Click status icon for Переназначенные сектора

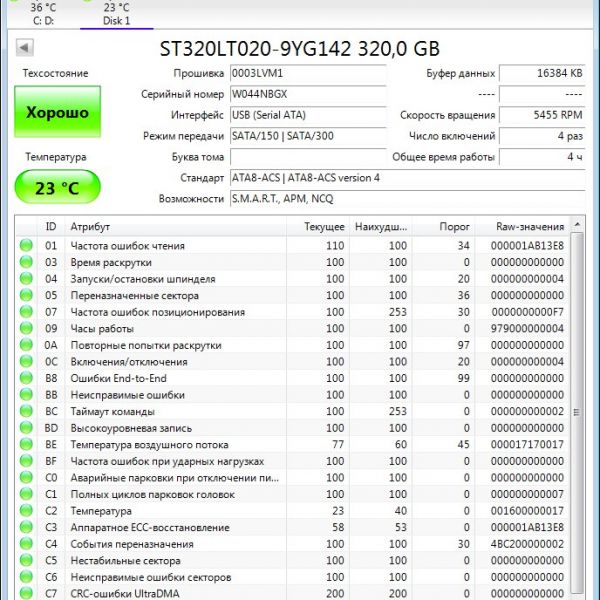pyautogui.click(x=26, y=295)
